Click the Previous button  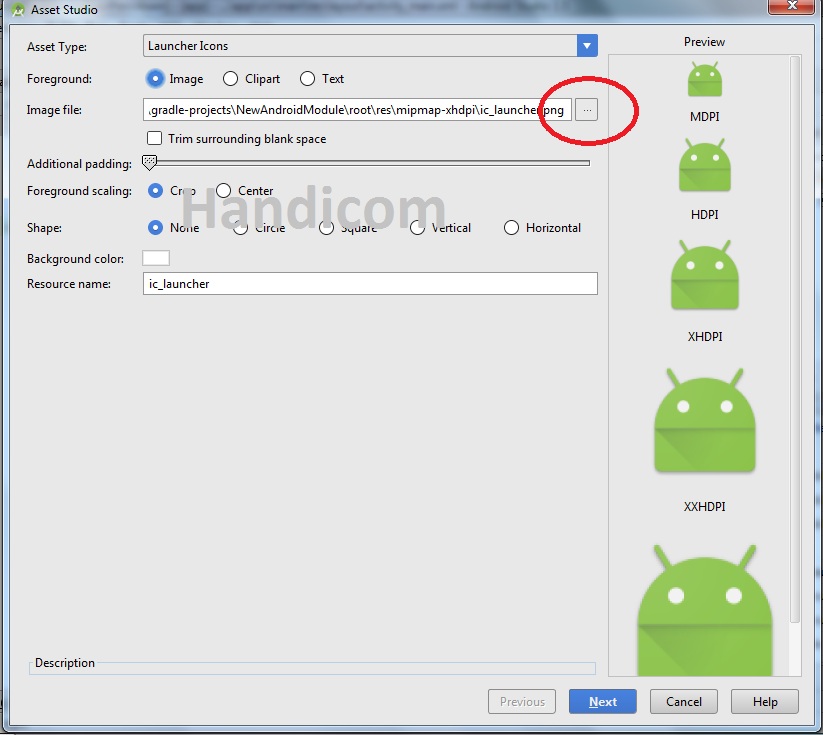click(522, 701)
